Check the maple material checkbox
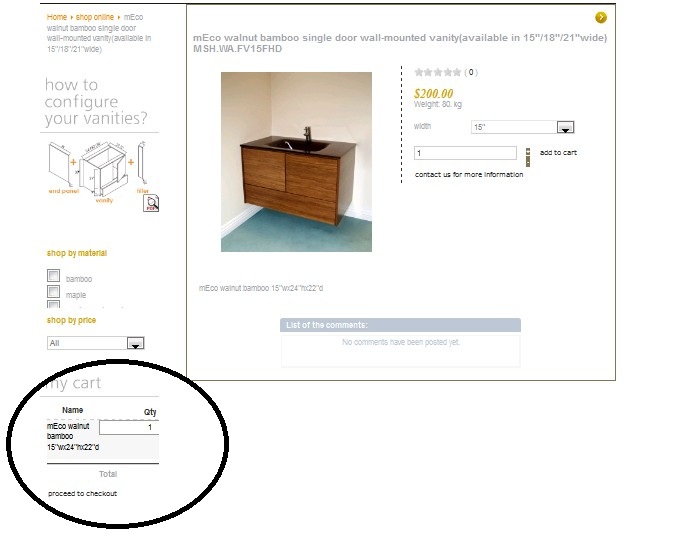 coord(53,291)
